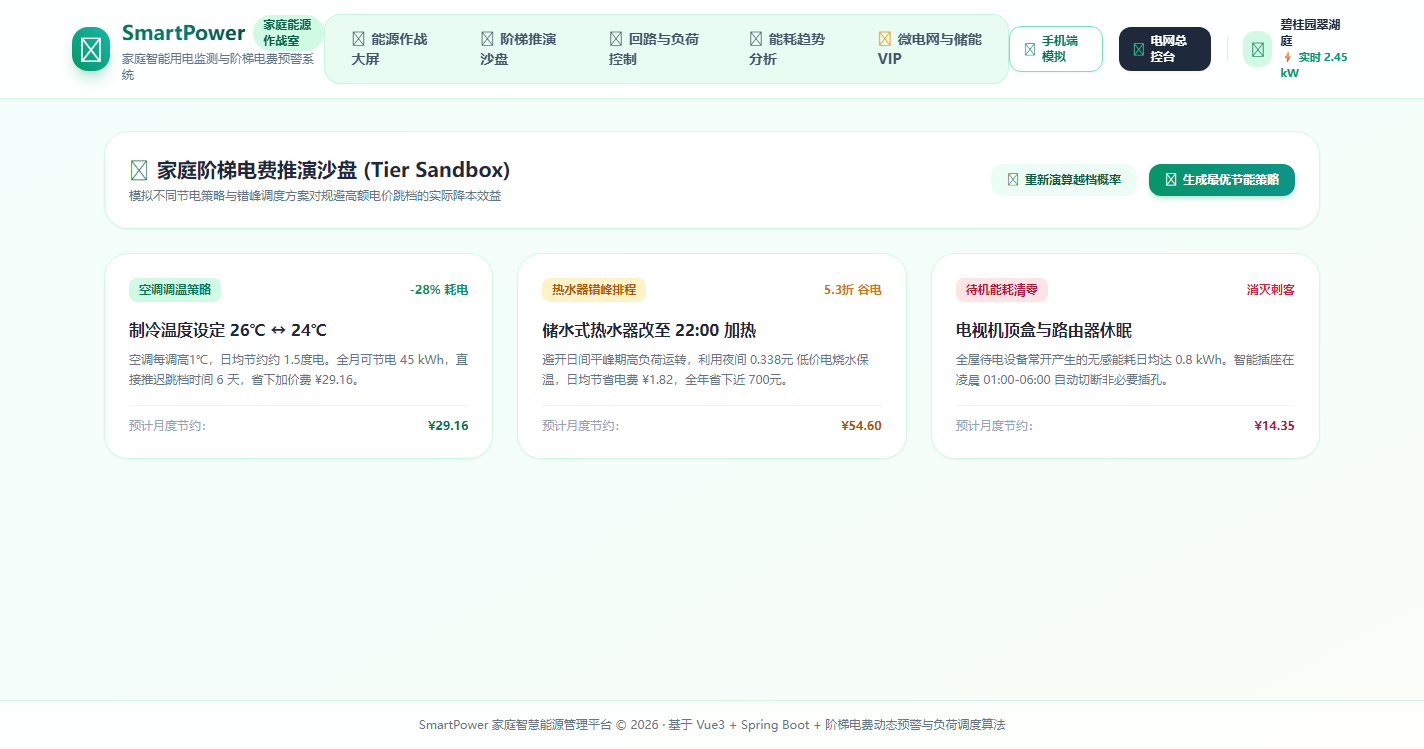
Task: Open the 电网总控台 button
Action: [1165, 49]
